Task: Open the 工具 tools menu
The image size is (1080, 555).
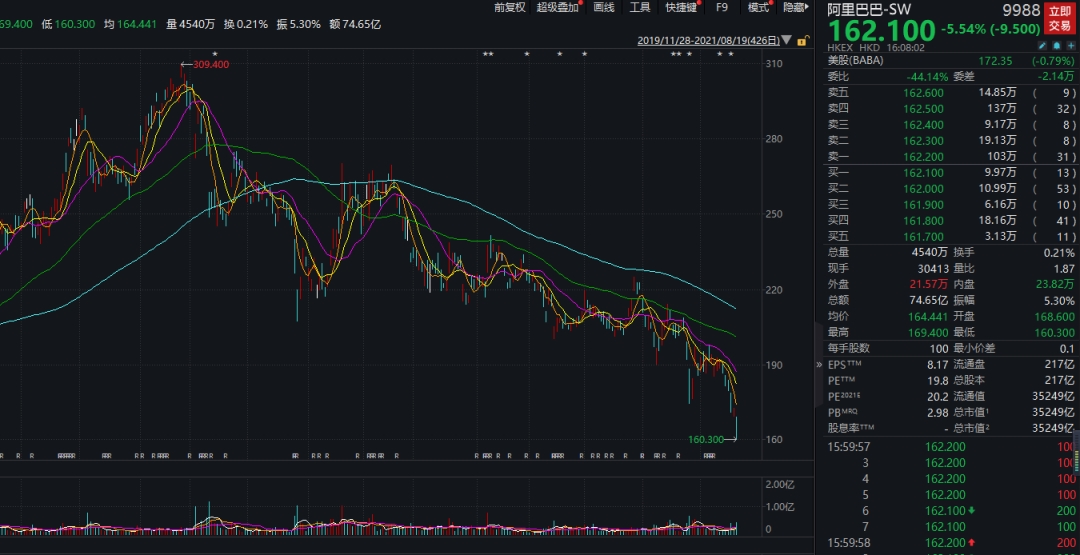Action: pyautogui.click(x=640, y=8)
